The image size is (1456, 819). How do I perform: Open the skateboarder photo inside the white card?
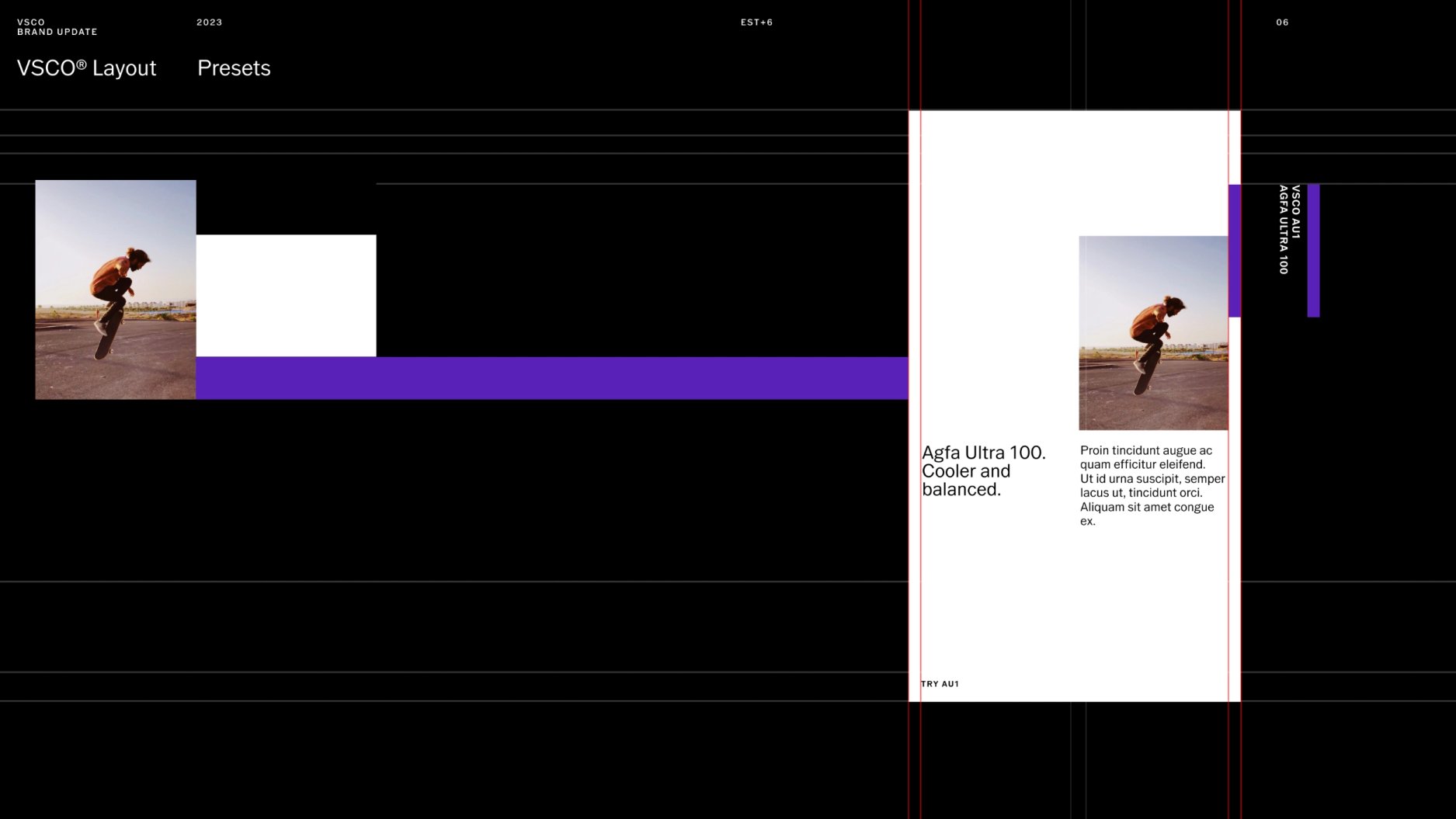1153,333
